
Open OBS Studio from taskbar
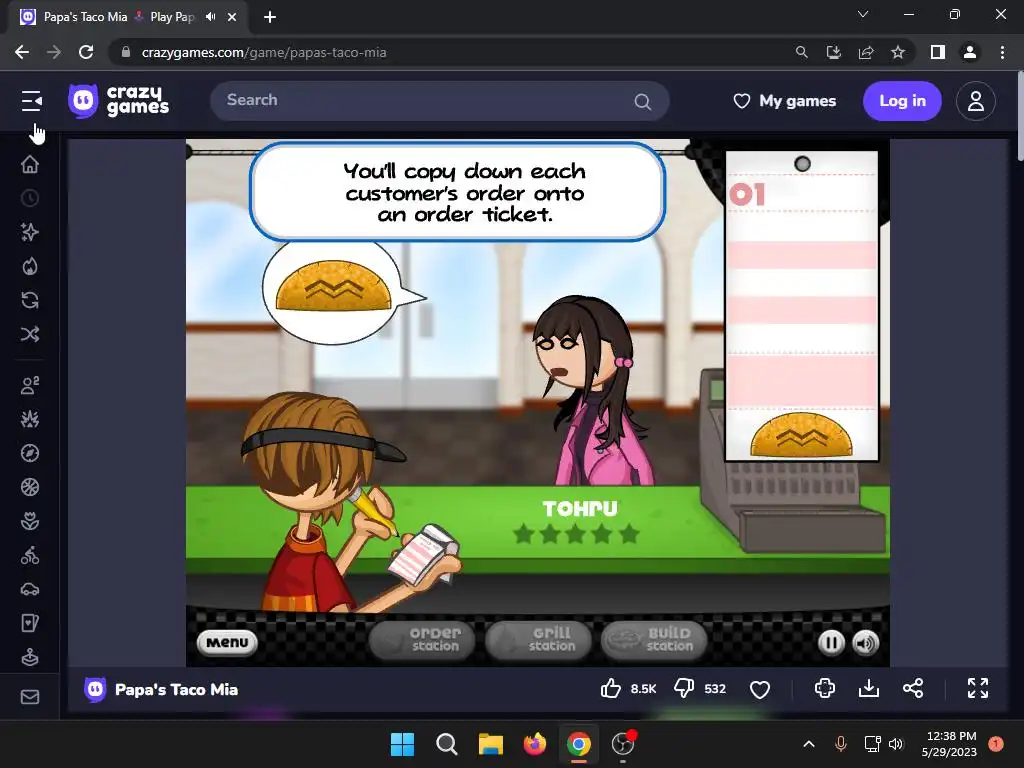pyautogui.click(x=623, y=744)
